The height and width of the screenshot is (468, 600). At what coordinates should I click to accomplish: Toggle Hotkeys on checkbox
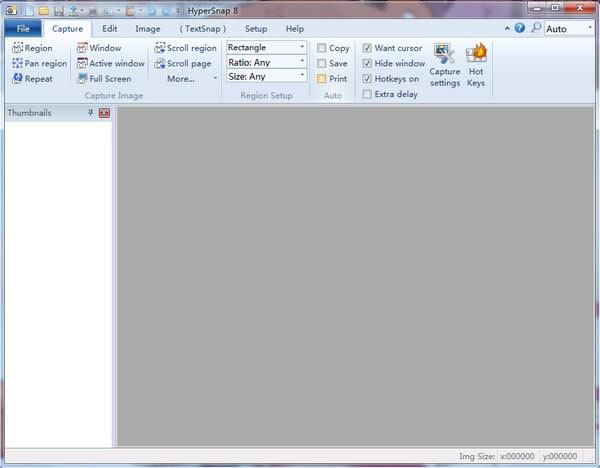coord(391,79)
